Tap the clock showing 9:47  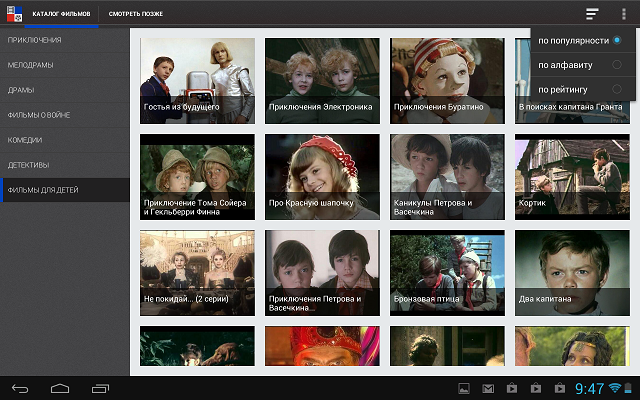tap(589, 389)
